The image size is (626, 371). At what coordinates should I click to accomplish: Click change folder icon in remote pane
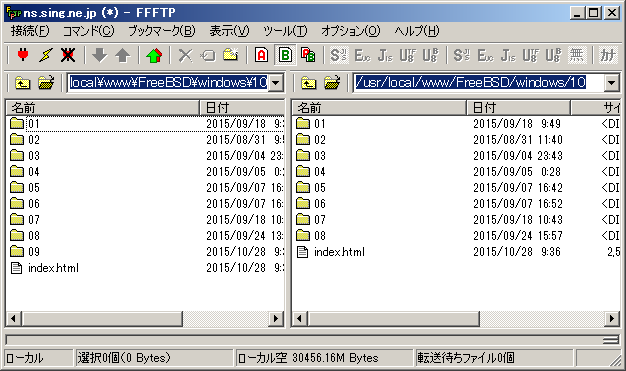pos(332,83)
